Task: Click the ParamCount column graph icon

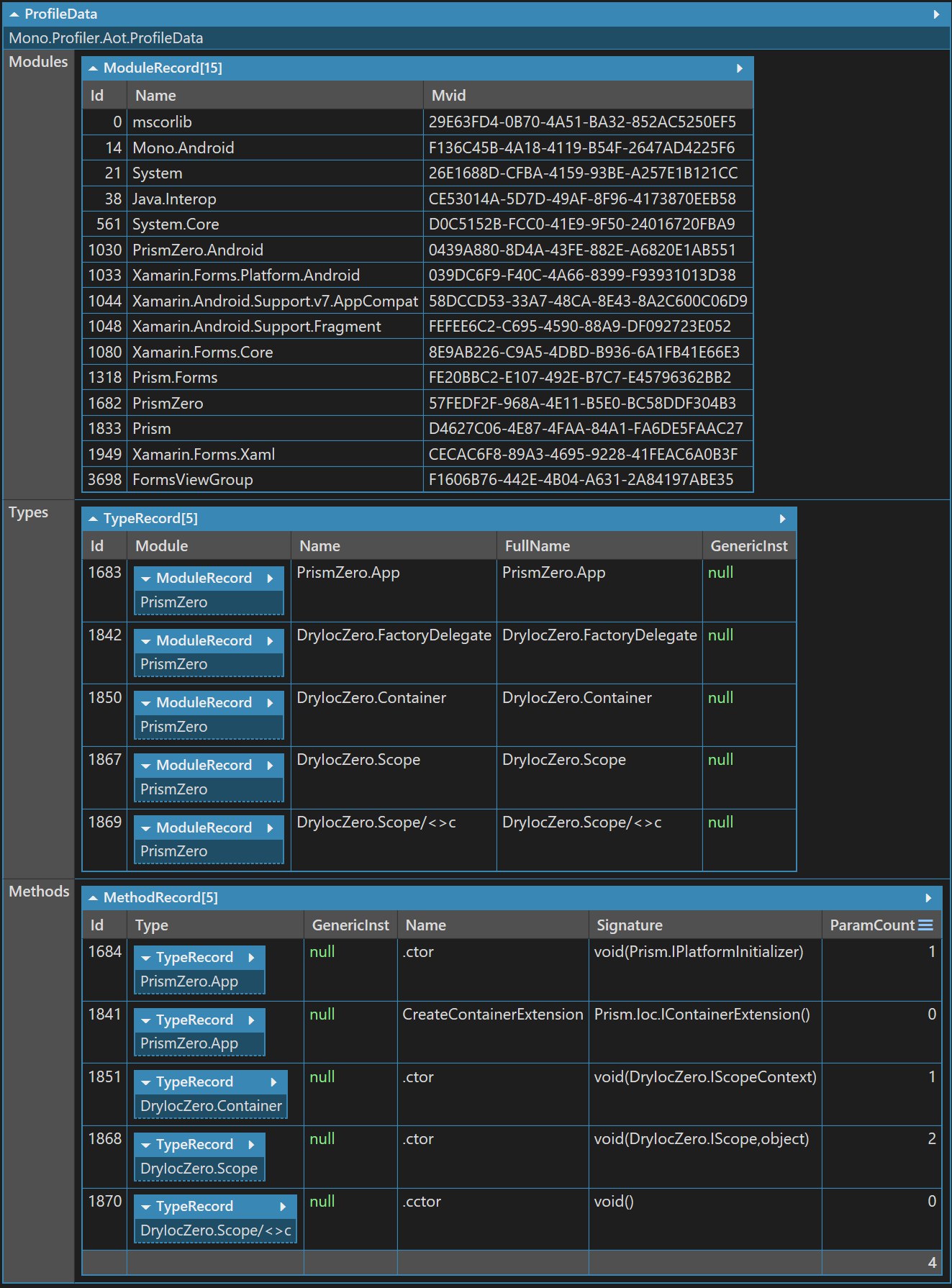Action: click(926, 925)
